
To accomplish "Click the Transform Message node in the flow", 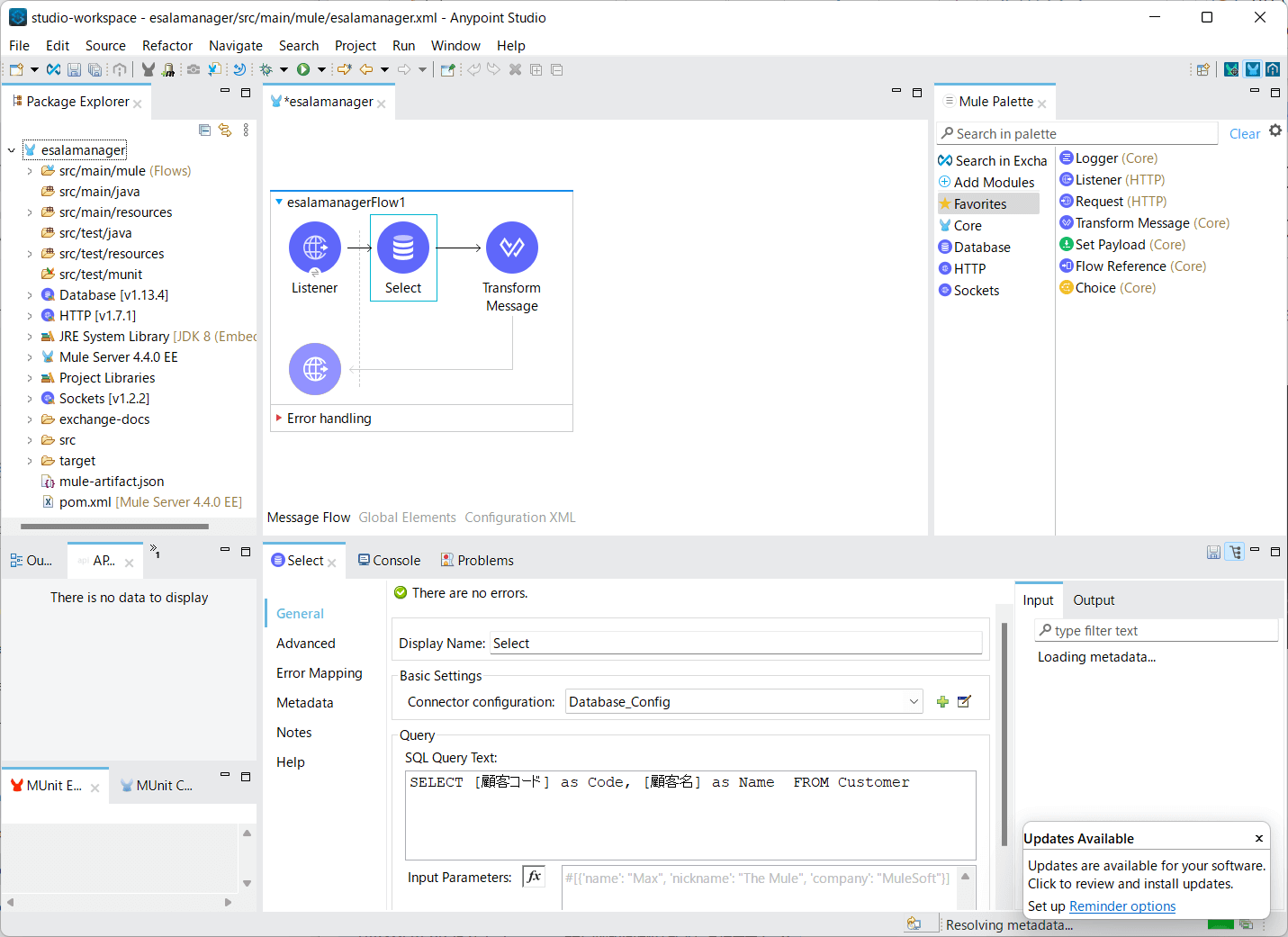I will pyautogui.click(x=511, y=248).
